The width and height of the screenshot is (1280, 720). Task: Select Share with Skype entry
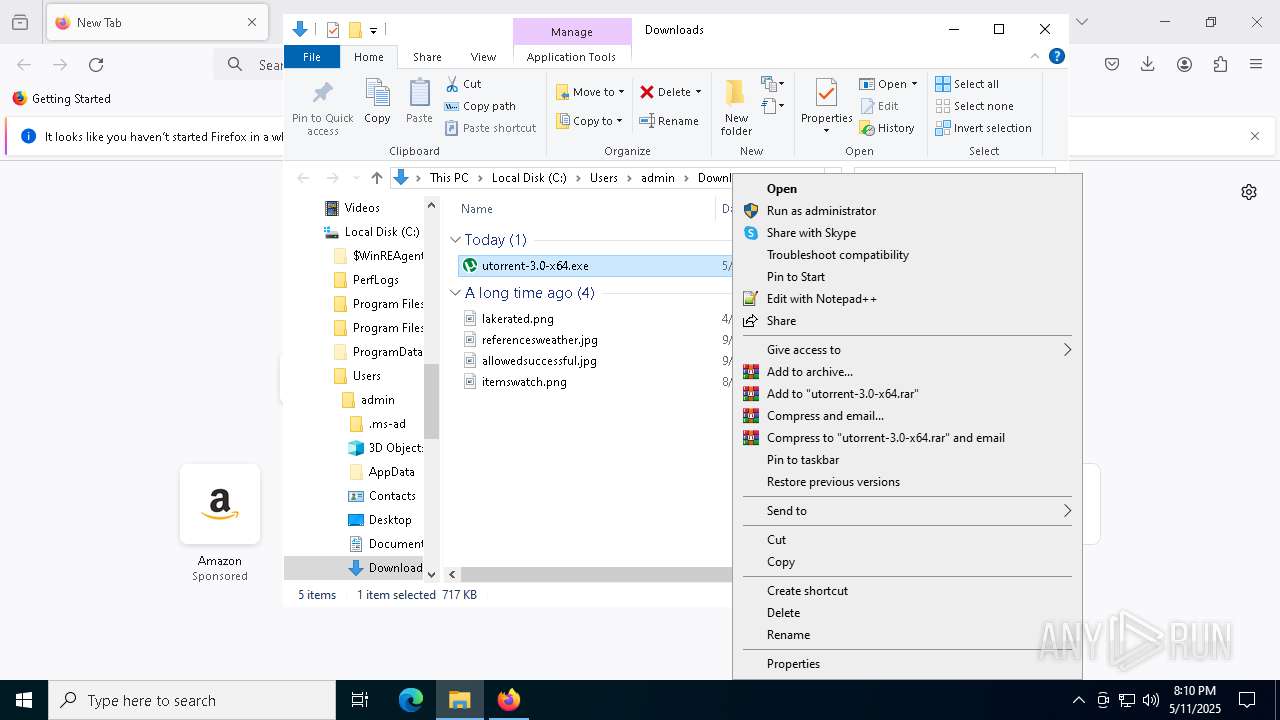pyautogui.click(x=907, y=233)
